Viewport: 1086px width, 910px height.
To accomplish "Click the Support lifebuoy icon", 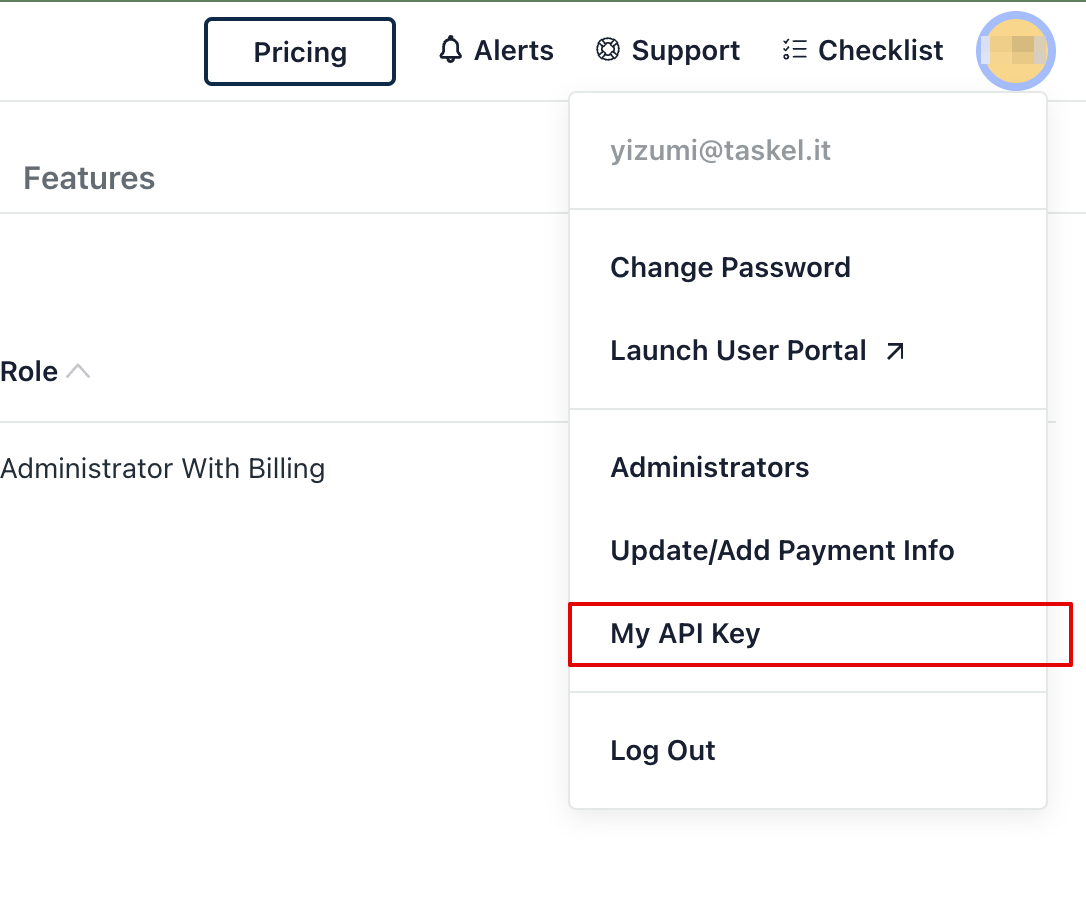I will point(607,50).
